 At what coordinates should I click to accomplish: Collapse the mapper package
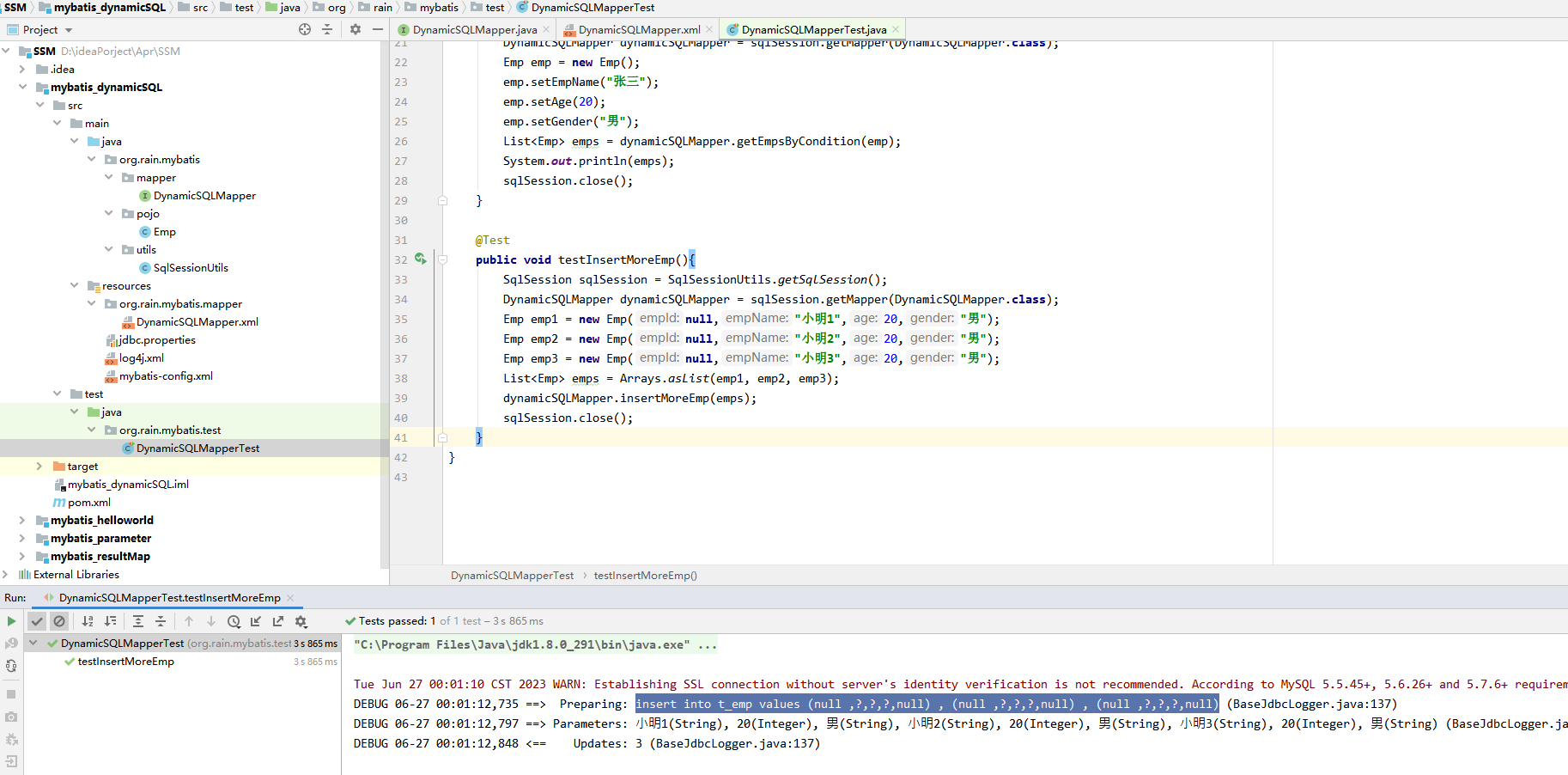[x=108, y=177]
